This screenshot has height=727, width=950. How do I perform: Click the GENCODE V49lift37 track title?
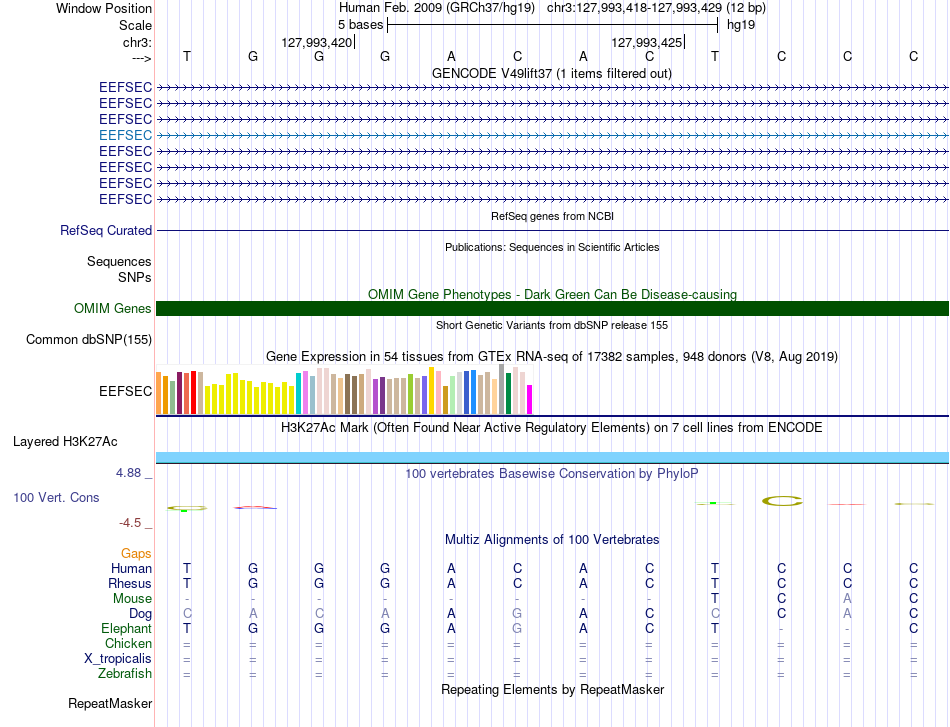(552, 73)
